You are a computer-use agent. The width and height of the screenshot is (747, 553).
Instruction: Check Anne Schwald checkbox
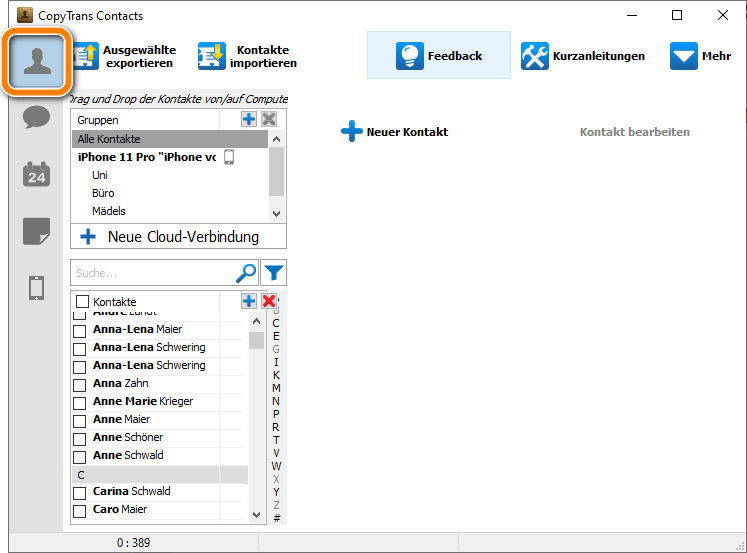point(80,457)
